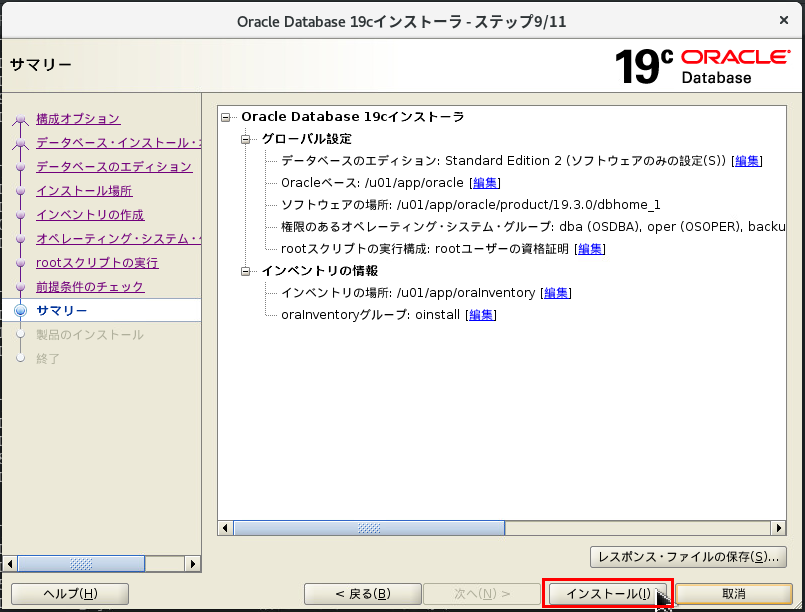Open 編集 link next to Oracleベース
Viewport: 805px width, 612px height.
(486, 182)
